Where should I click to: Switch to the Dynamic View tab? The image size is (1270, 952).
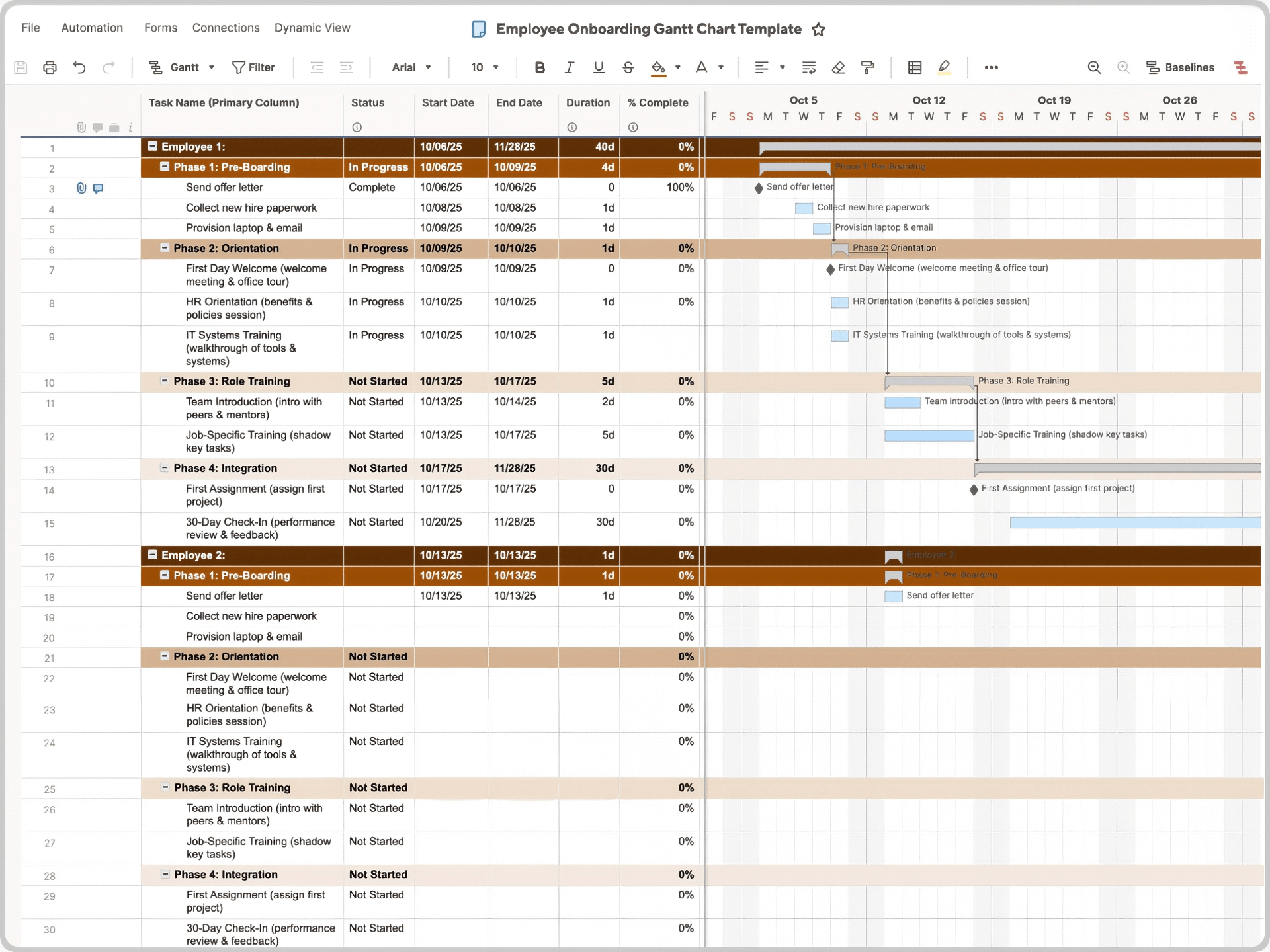coord(312,28)
